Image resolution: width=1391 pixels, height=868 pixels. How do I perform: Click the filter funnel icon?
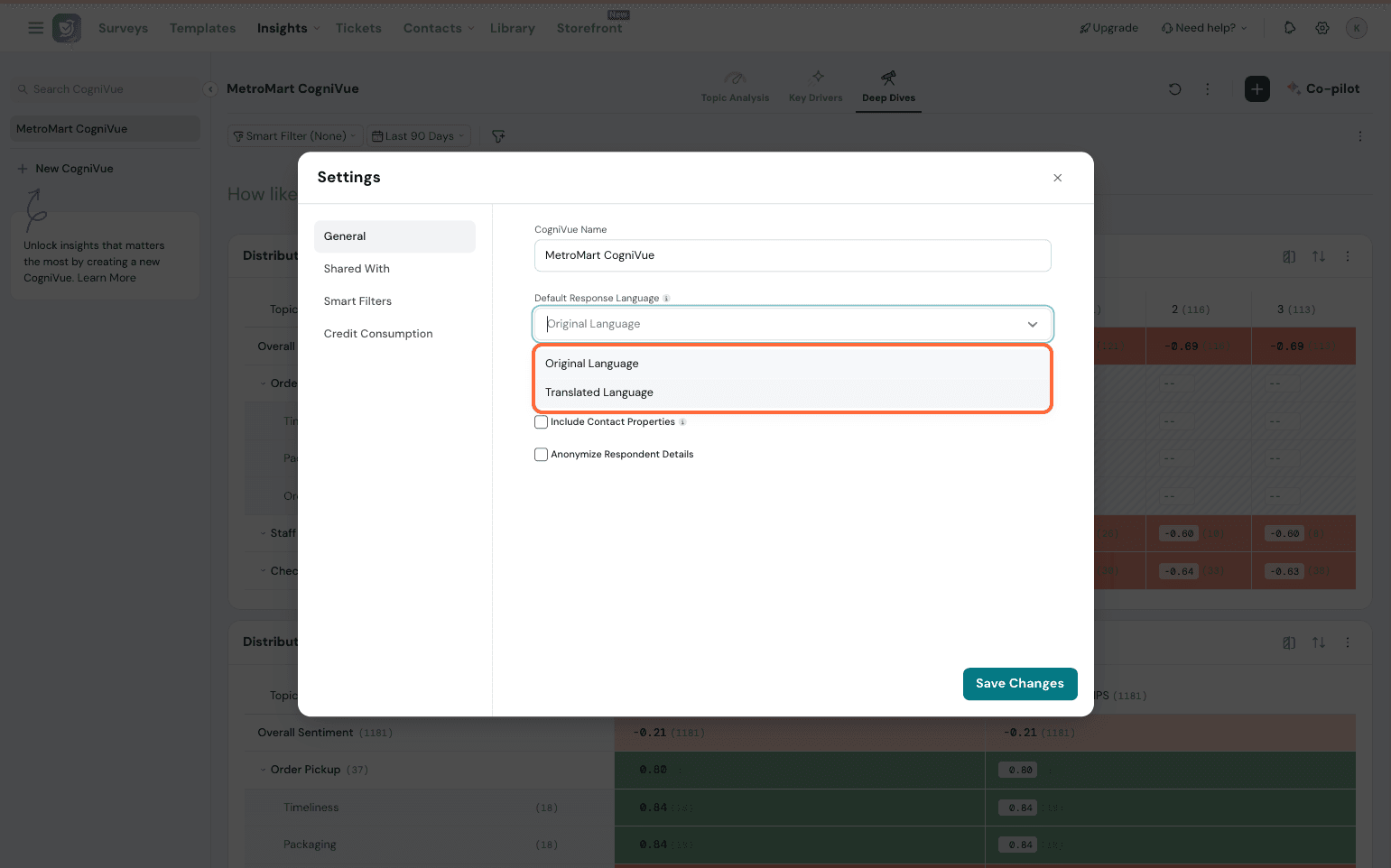pos(498,136)
